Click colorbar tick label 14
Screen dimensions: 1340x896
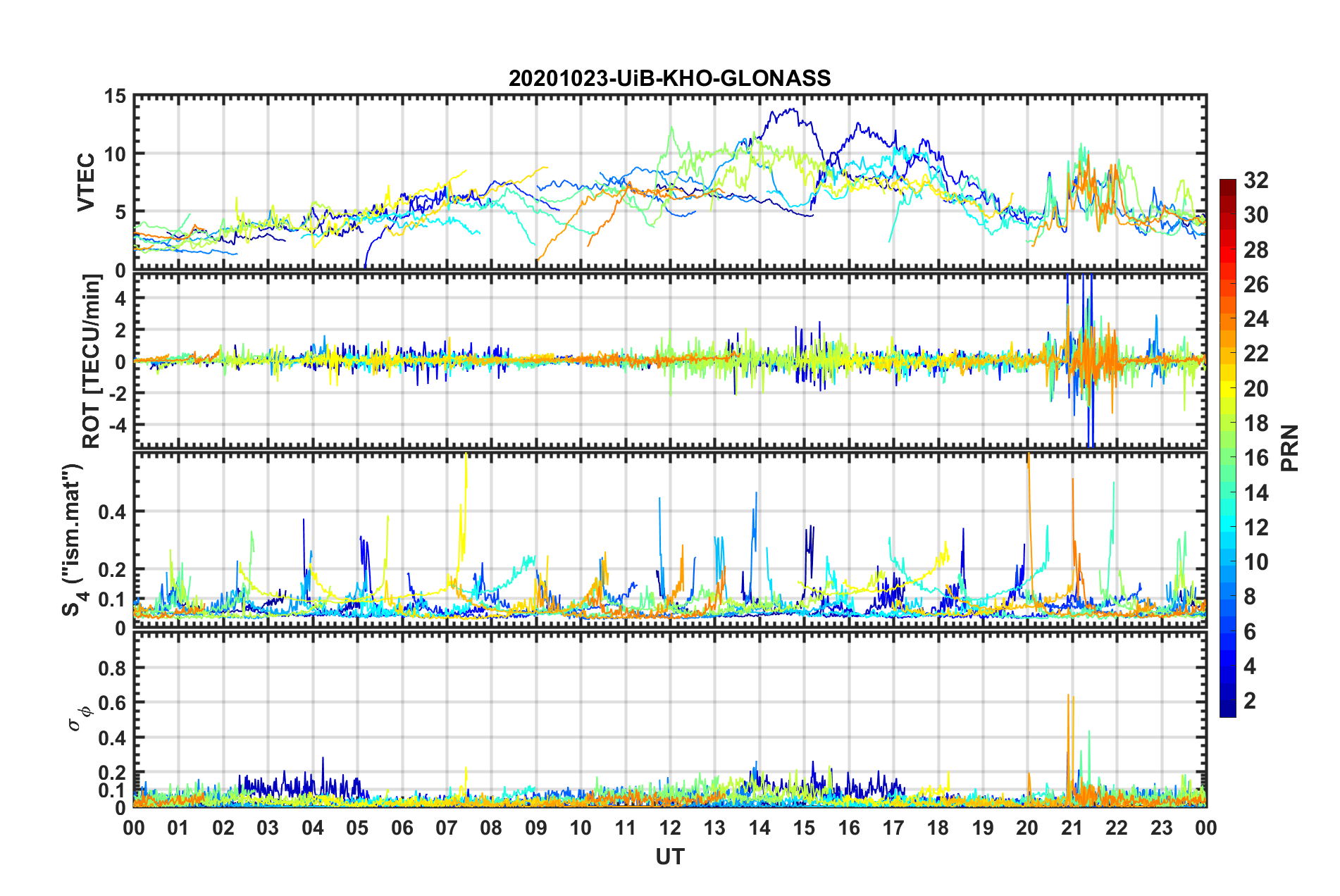pos(1255,493)
